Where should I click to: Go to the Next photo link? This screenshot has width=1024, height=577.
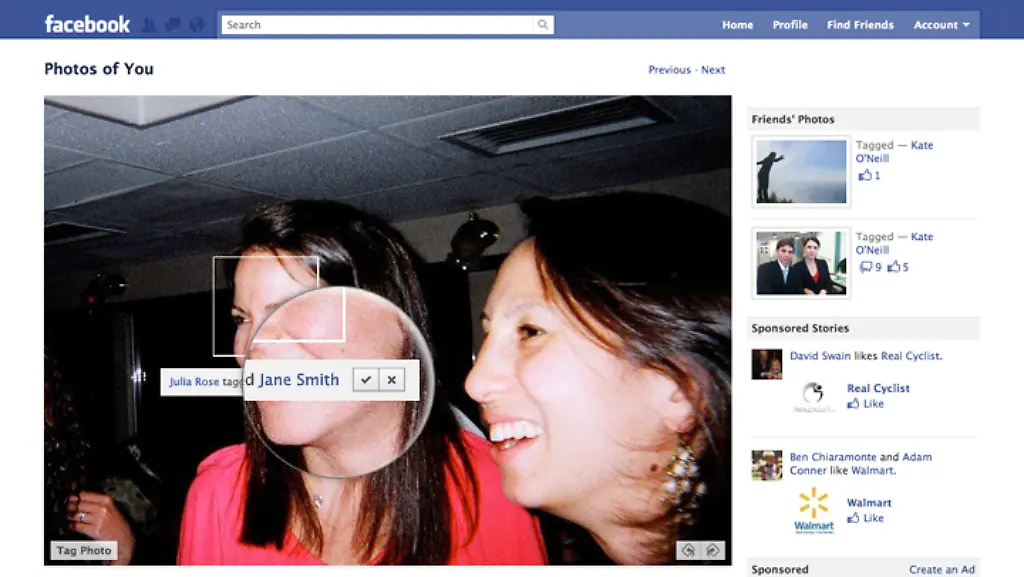click(x=713, y=70)
